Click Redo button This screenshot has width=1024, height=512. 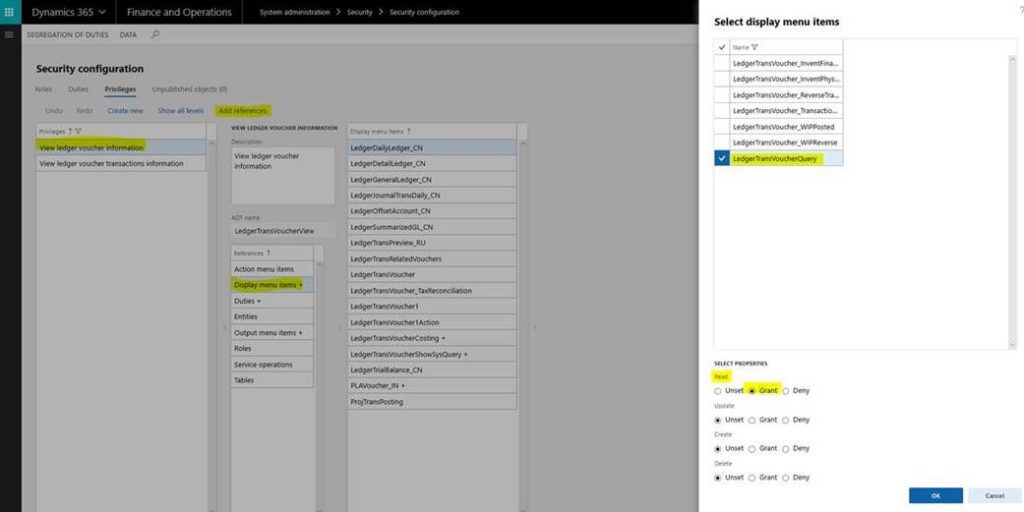pyautogui.click(x=85, y=110)
